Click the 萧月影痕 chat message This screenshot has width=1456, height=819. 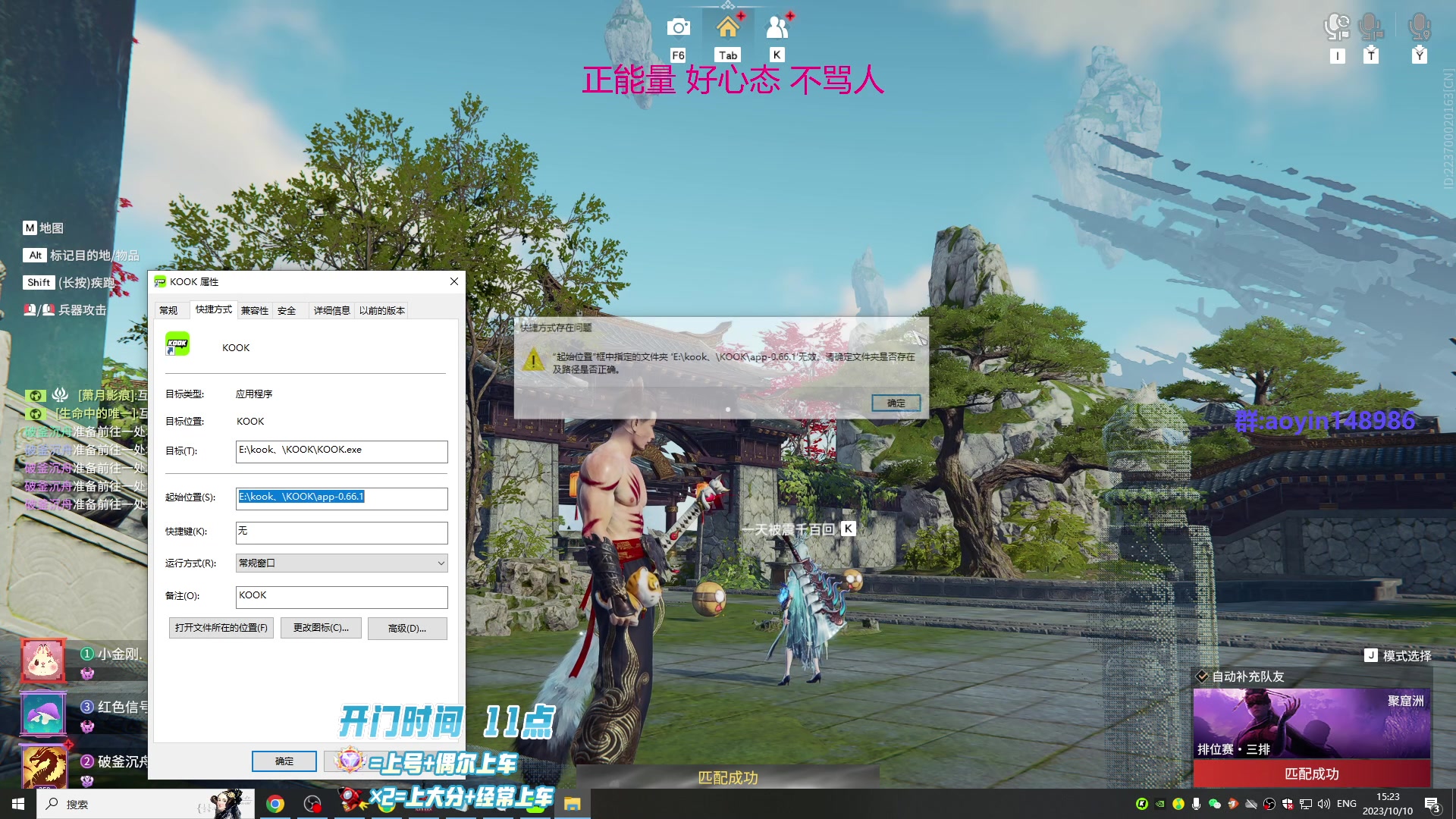[86, 395]
